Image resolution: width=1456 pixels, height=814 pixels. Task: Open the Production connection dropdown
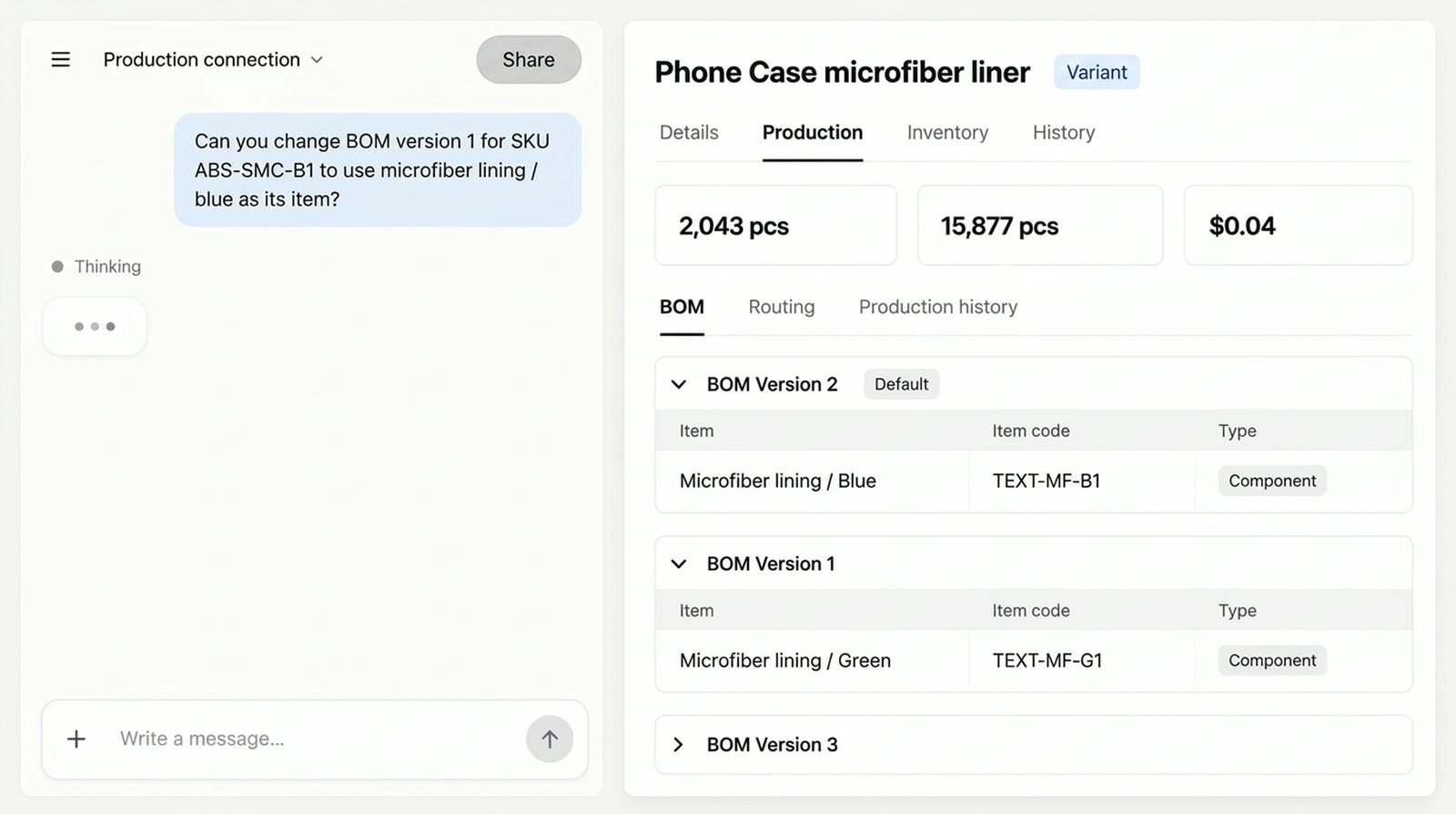pyautogui.click(x=213, y=60)
